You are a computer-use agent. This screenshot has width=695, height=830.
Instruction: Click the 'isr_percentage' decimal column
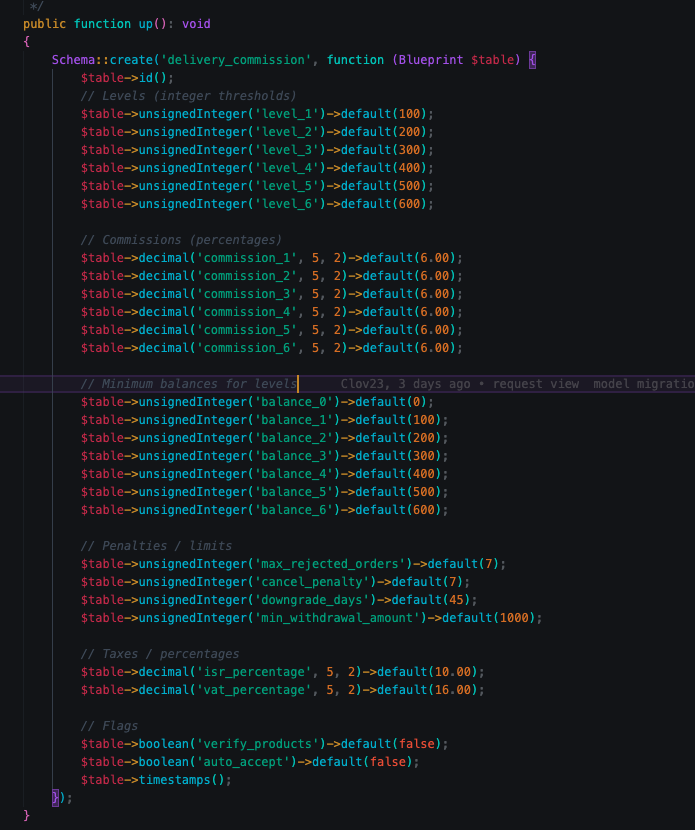click(254, 672)
